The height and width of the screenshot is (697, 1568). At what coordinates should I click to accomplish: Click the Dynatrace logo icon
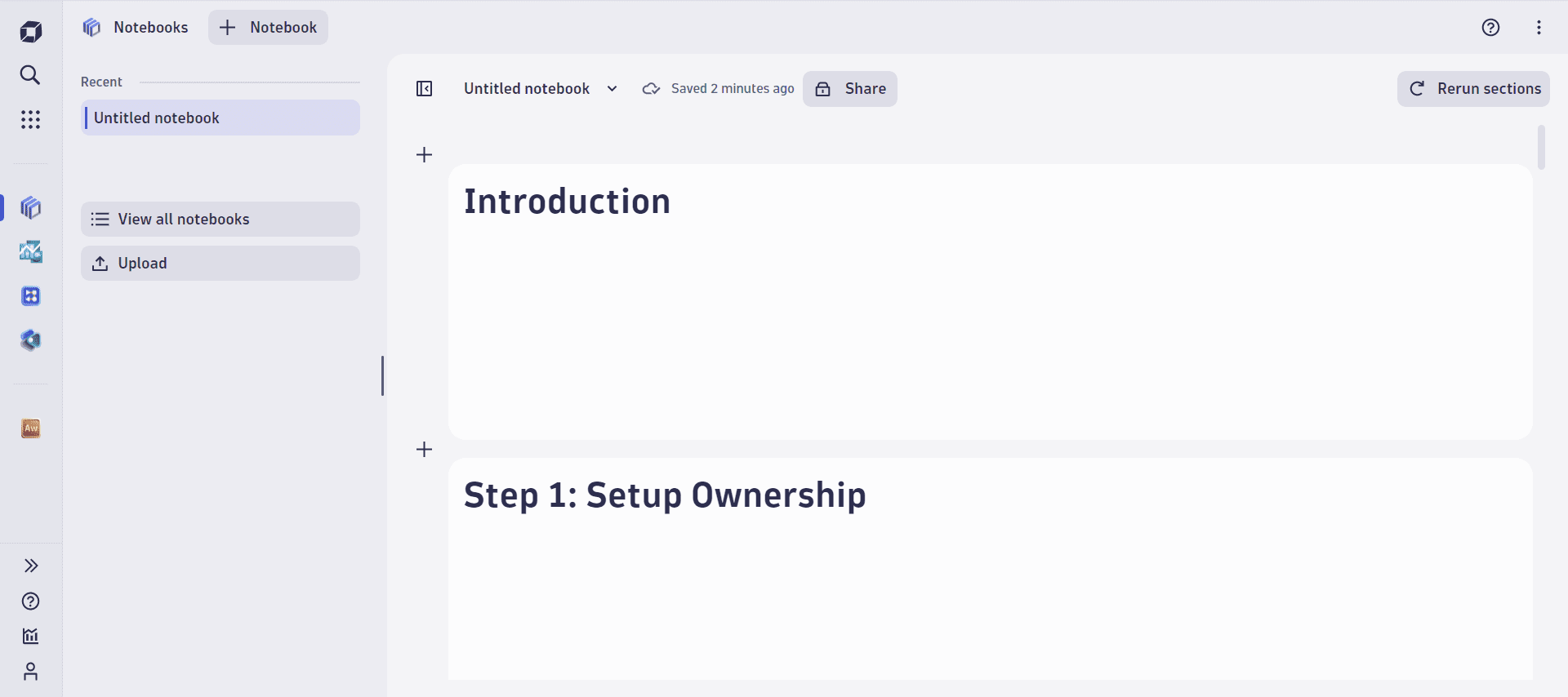[x=30, y=32]
